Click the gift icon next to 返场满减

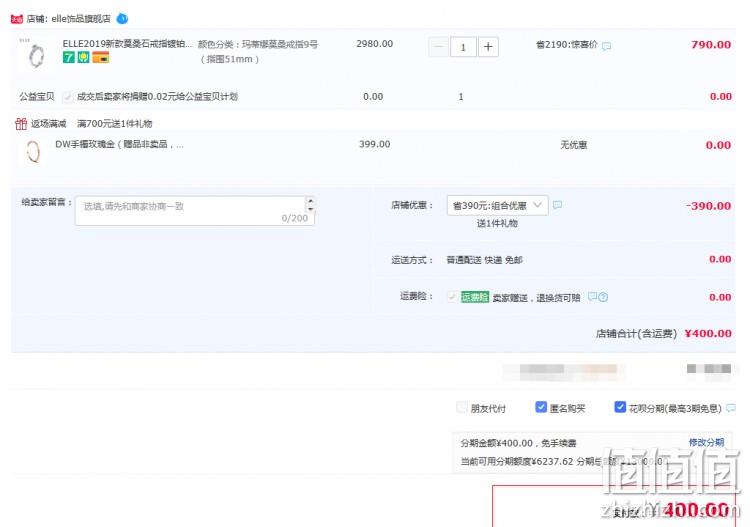[21, 124]
